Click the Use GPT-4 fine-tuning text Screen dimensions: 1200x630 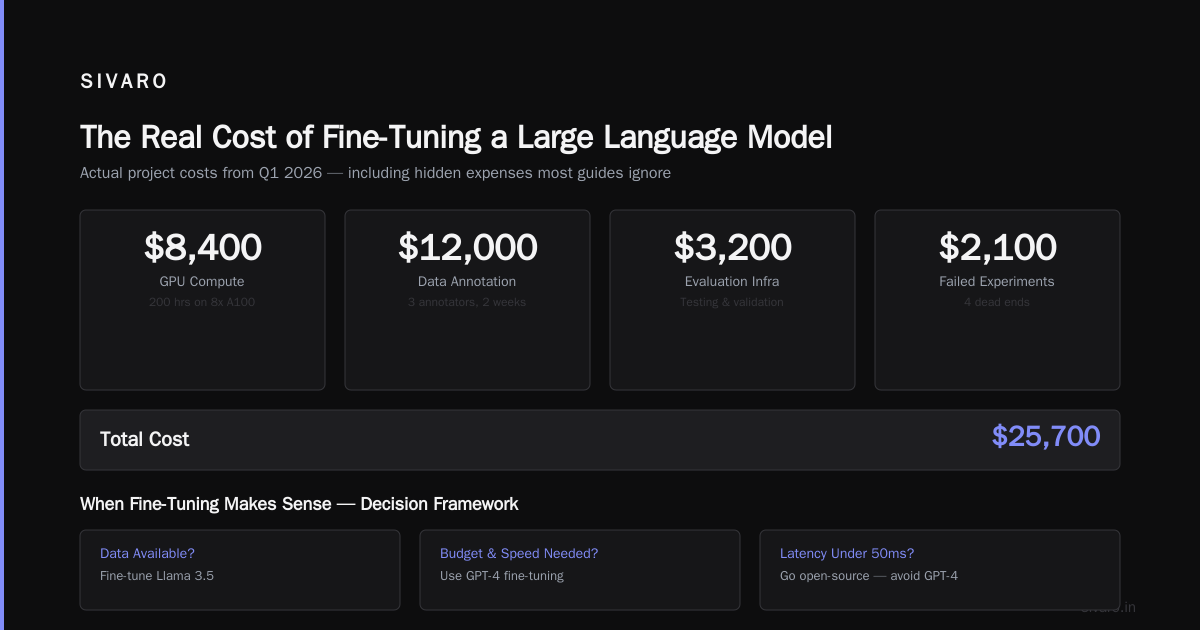point(502,576)
